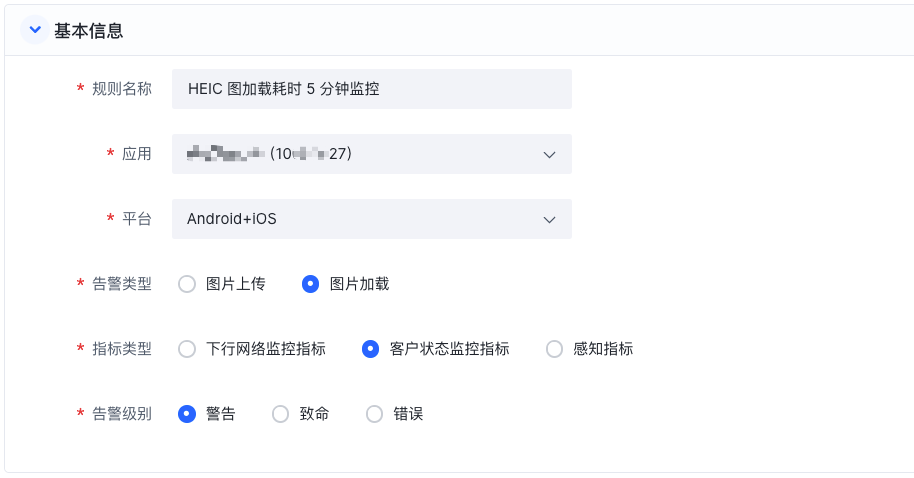The height and width of the screenshot is (478, 914).
Task: Select 图片加载 alert type
Action: pos(311,284)
